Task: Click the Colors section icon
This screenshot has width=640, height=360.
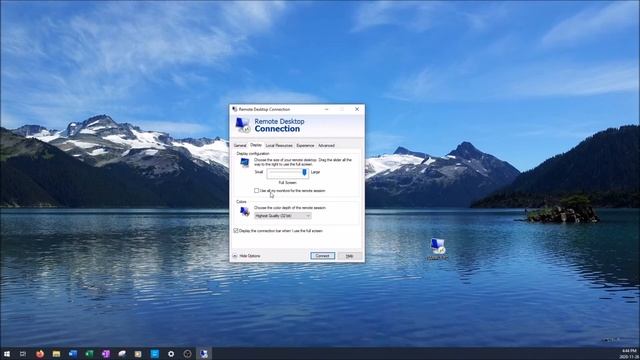Action: 244,211
